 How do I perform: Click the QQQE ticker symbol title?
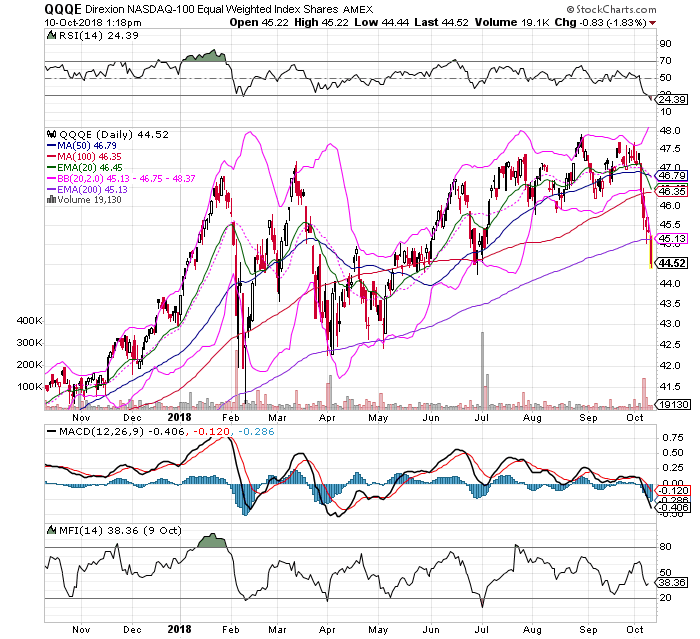pos(63,9)
